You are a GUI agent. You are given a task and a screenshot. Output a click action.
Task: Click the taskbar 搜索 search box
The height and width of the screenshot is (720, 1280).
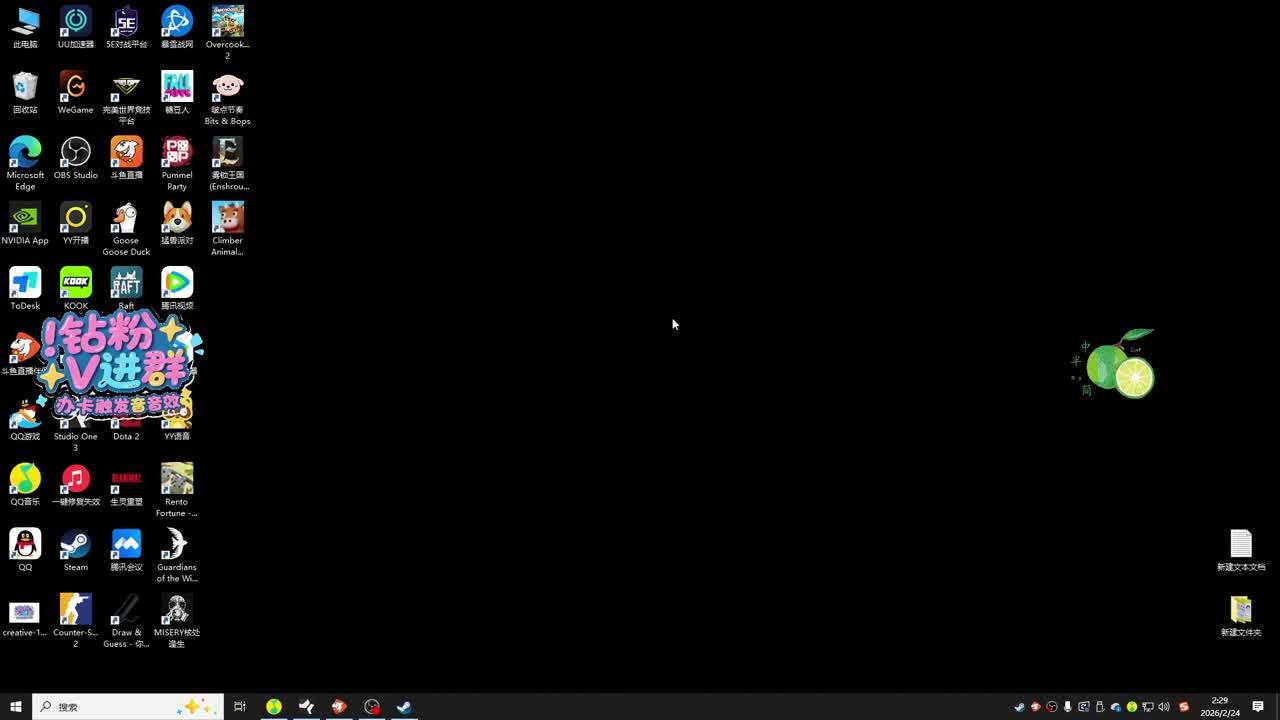110,707
